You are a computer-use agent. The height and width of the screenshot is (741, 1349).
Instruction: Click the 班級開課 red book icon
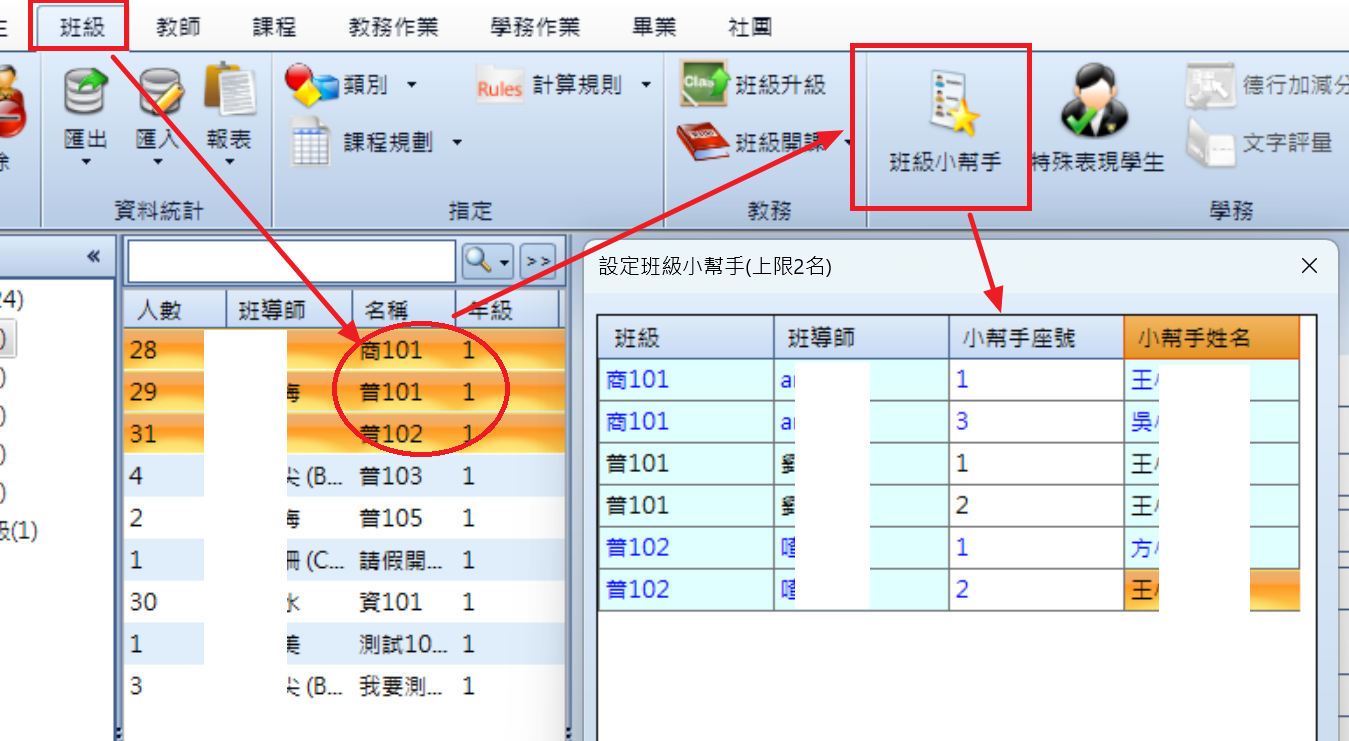[x=703, y=143]
